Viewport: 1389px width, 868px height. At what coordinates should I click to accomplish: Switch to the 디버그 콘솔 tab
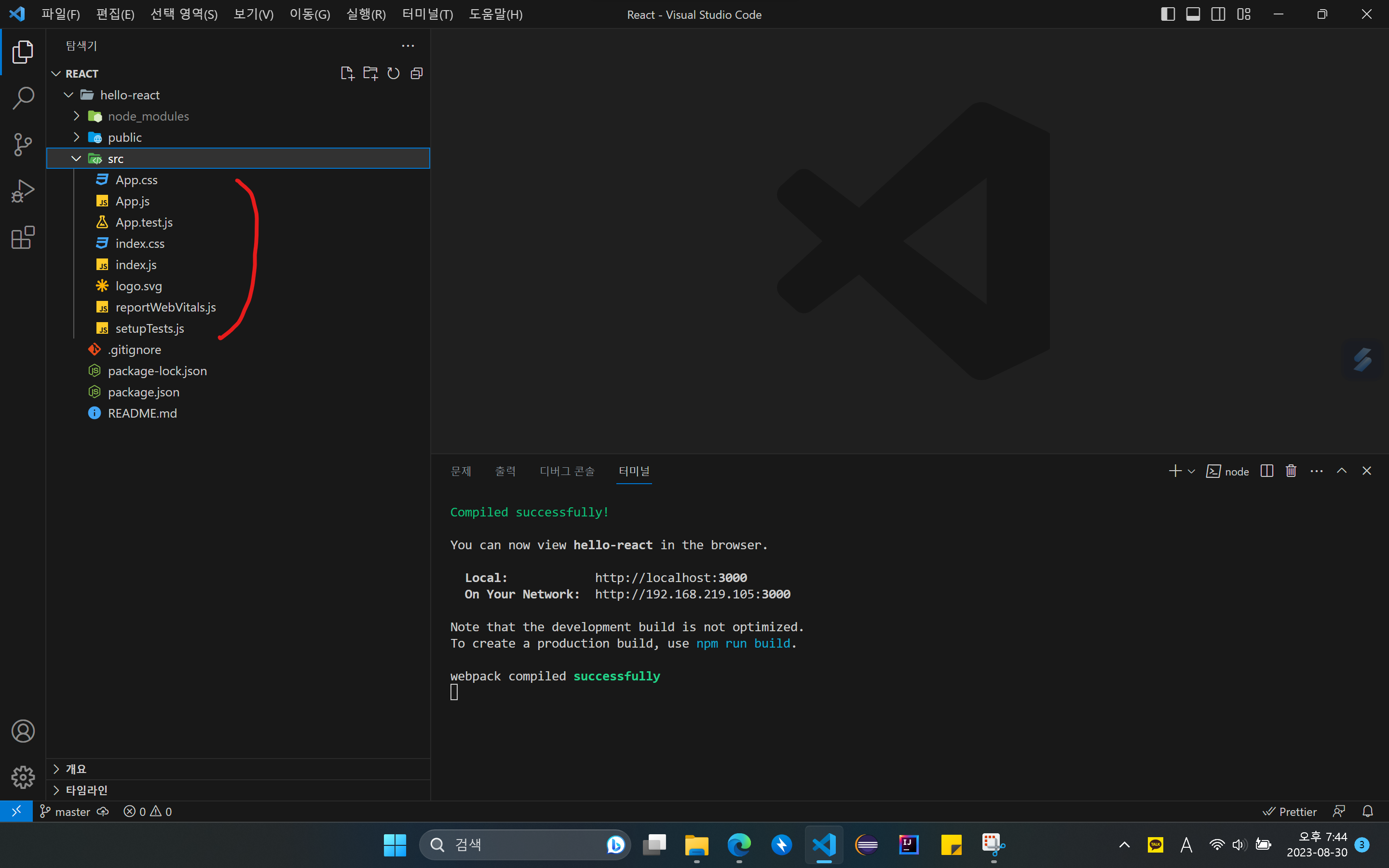pos(567,471)
